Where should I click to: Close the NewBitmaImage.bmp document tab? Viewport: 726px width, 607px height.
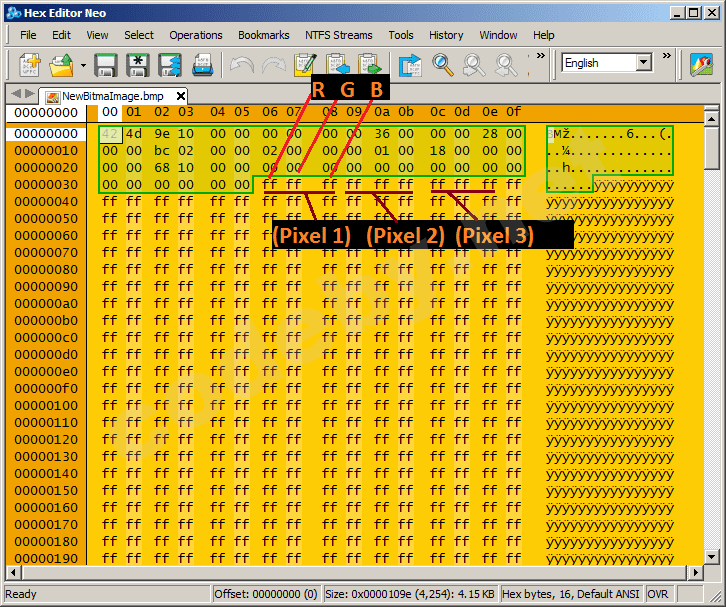(x=181, y=96)
